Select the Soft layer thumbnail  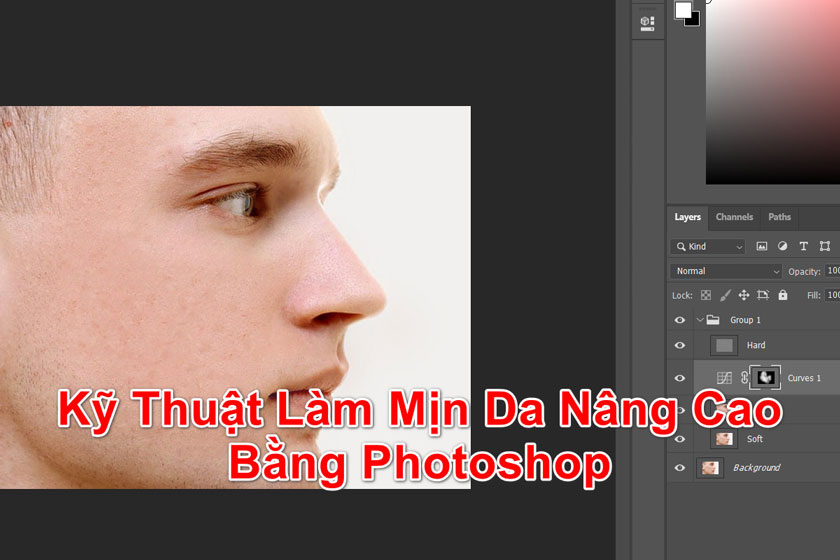(x=724, y=439)
